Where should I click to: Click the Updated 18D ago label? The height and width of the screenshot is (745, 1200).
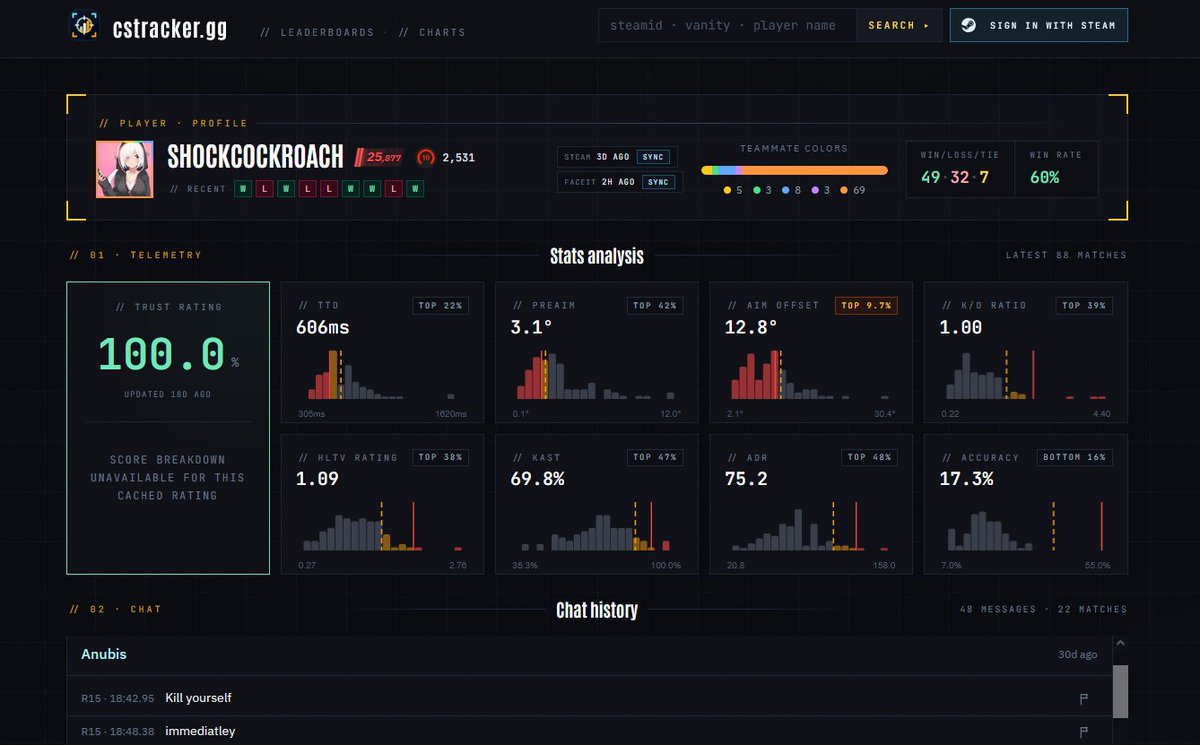[x=168, y=394]
